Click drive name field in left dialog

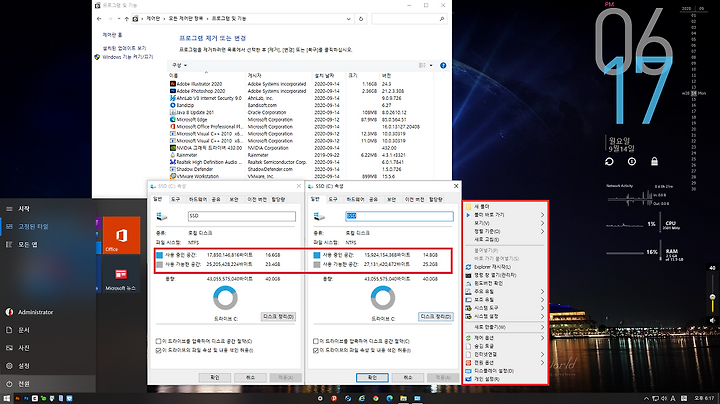242,216
